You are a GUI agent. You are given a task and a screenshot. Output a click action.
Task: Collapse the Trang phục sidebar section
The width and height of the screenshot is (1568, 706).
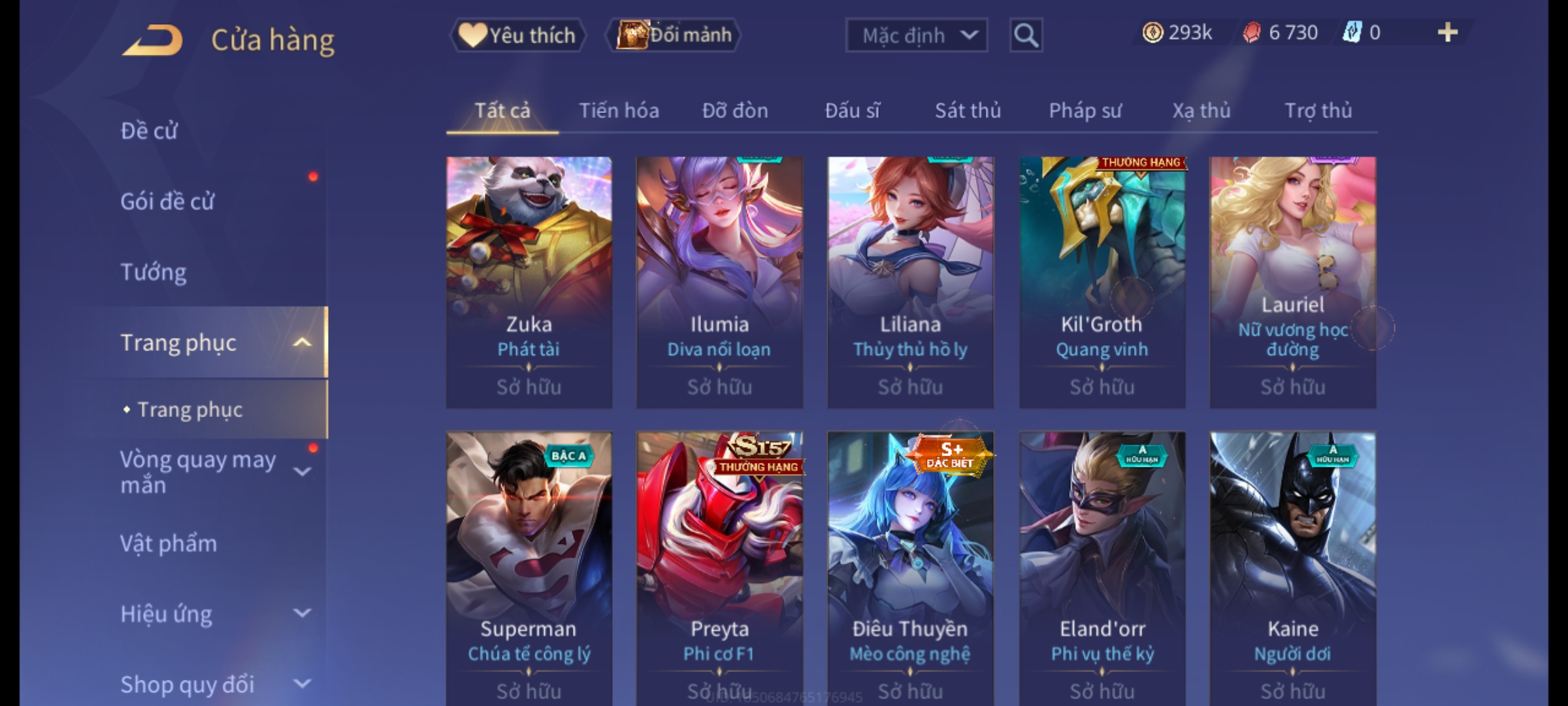302,342
